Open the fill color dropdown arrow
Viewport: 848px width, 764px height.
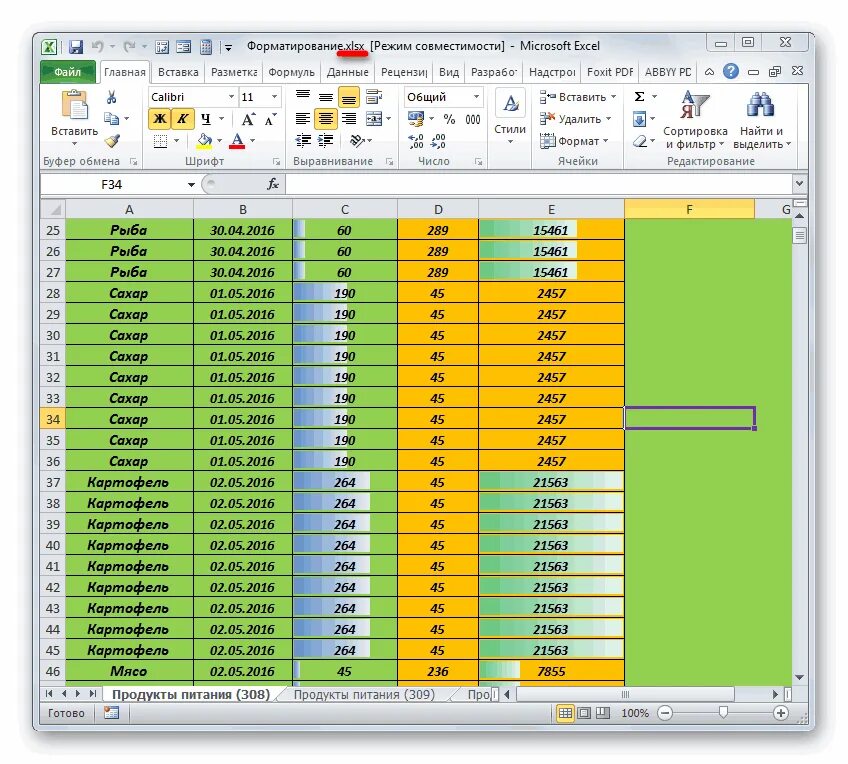220,141
